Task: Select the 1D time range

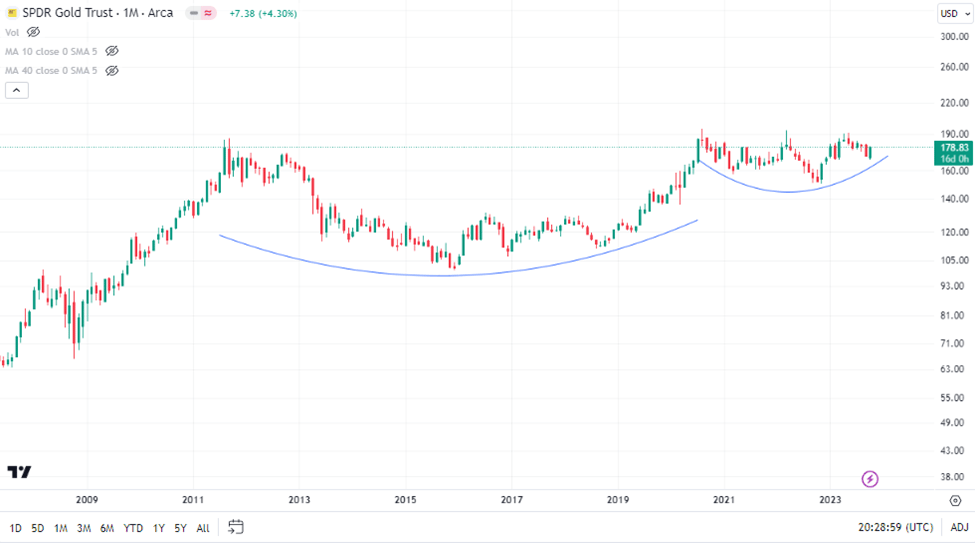Action: pyautogui.click(x=16, y=528)
